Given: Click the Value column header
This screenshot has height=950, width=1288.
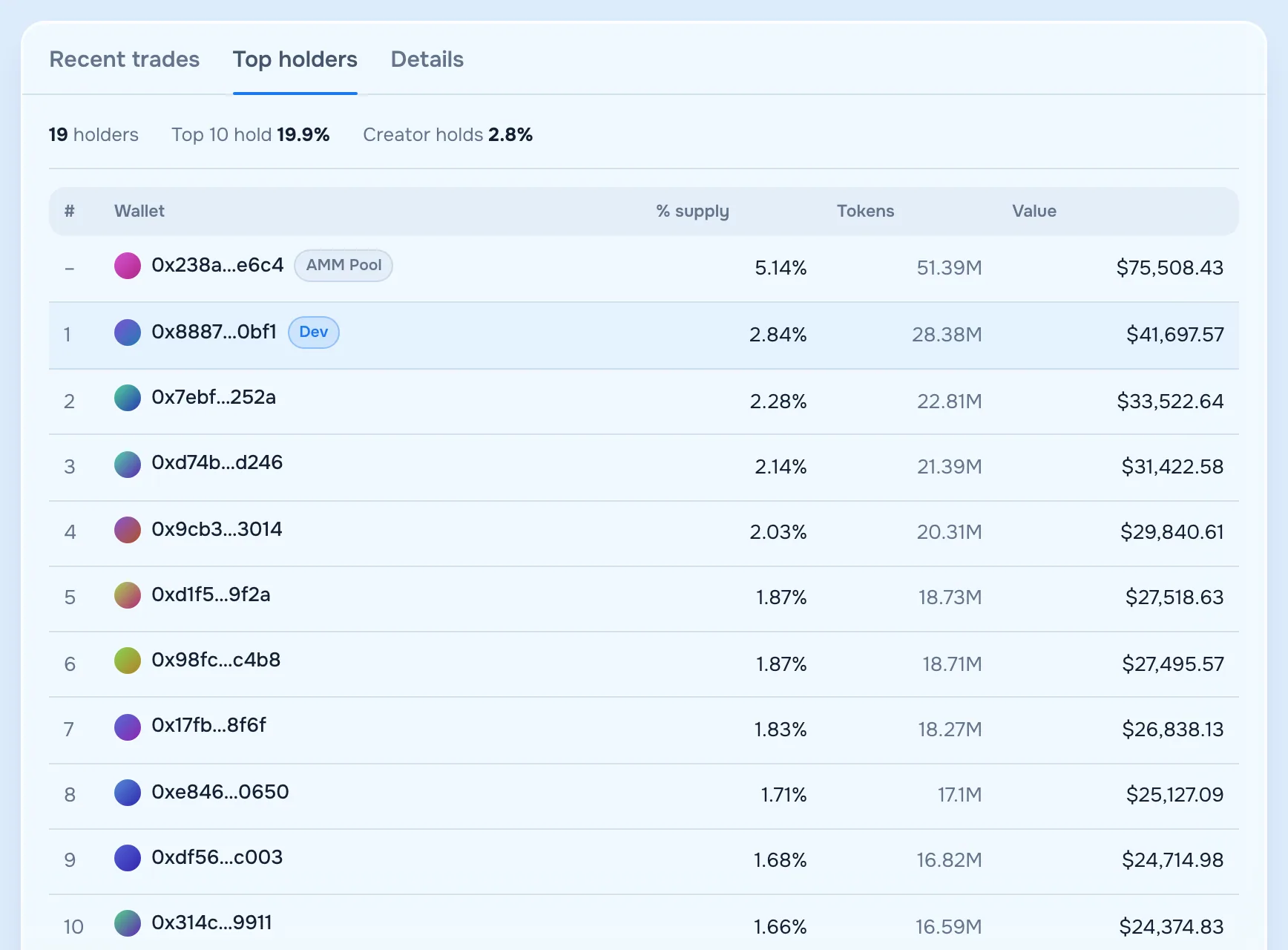Looking at the screenshot, I should point(1034,212).
